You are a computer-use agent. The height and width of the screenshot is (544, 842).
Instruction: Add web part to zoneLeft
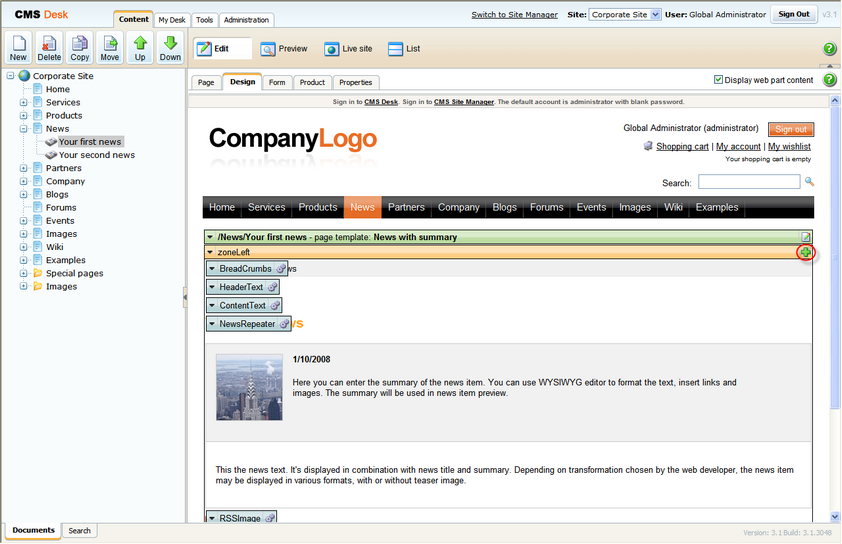click(805, 252)
